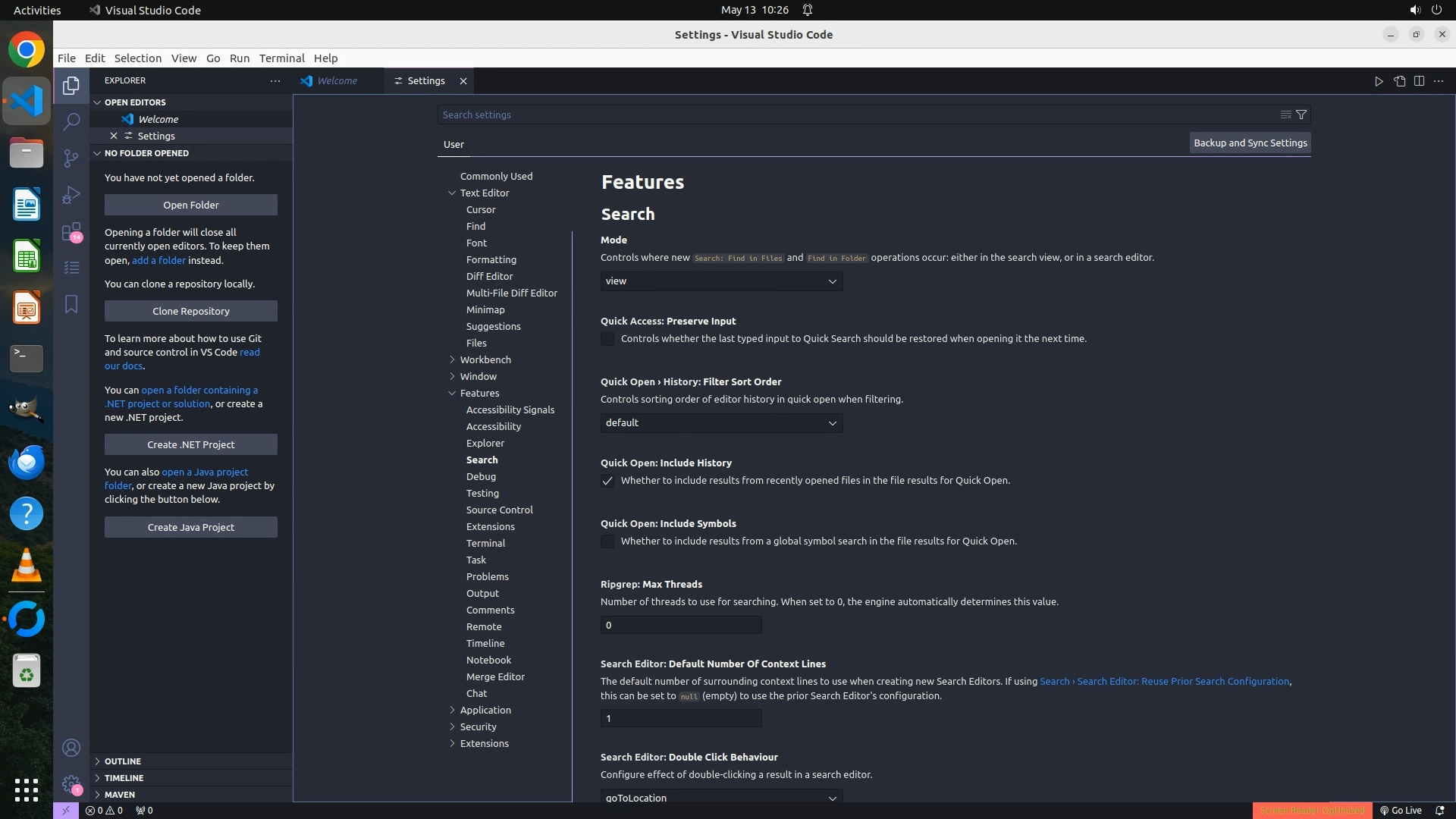
Task: Open the Search view in activity bar
Action: coord(71,121)
